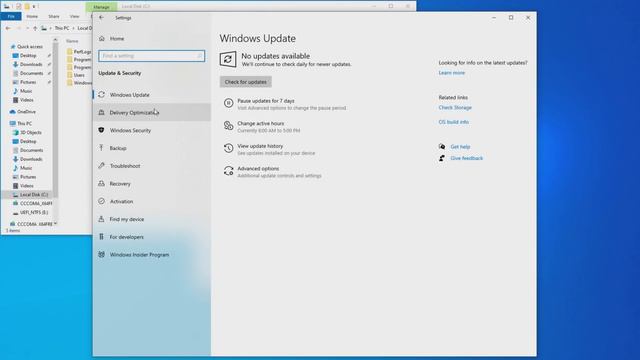The height and width of the screenshot is (360, 640).
Task: Click the search magnifier in Find a setting
Action: 200,56
